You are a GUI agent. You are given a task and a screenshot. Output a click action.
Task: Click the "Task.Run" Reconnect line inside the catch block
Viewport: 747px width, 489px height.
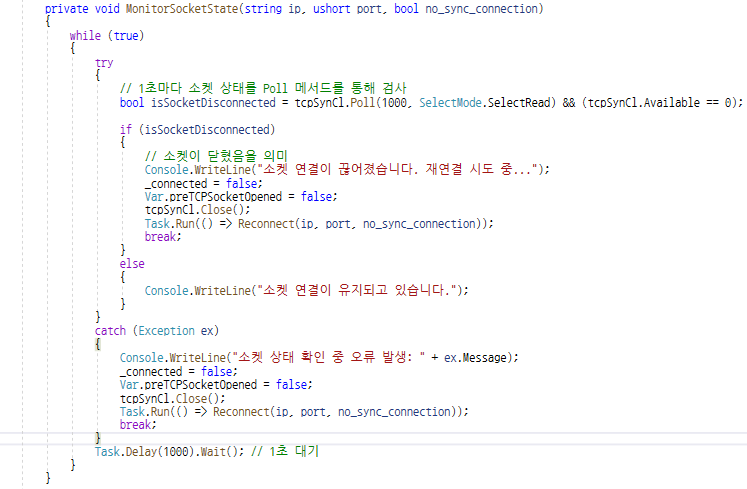pos(294,412)
